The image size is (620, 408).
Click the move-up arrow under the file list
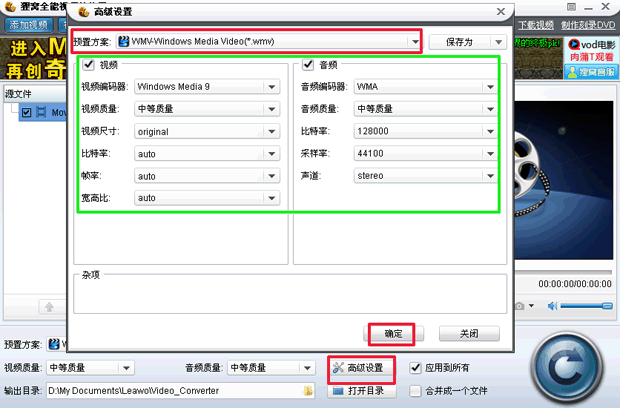tap(49, 307)
